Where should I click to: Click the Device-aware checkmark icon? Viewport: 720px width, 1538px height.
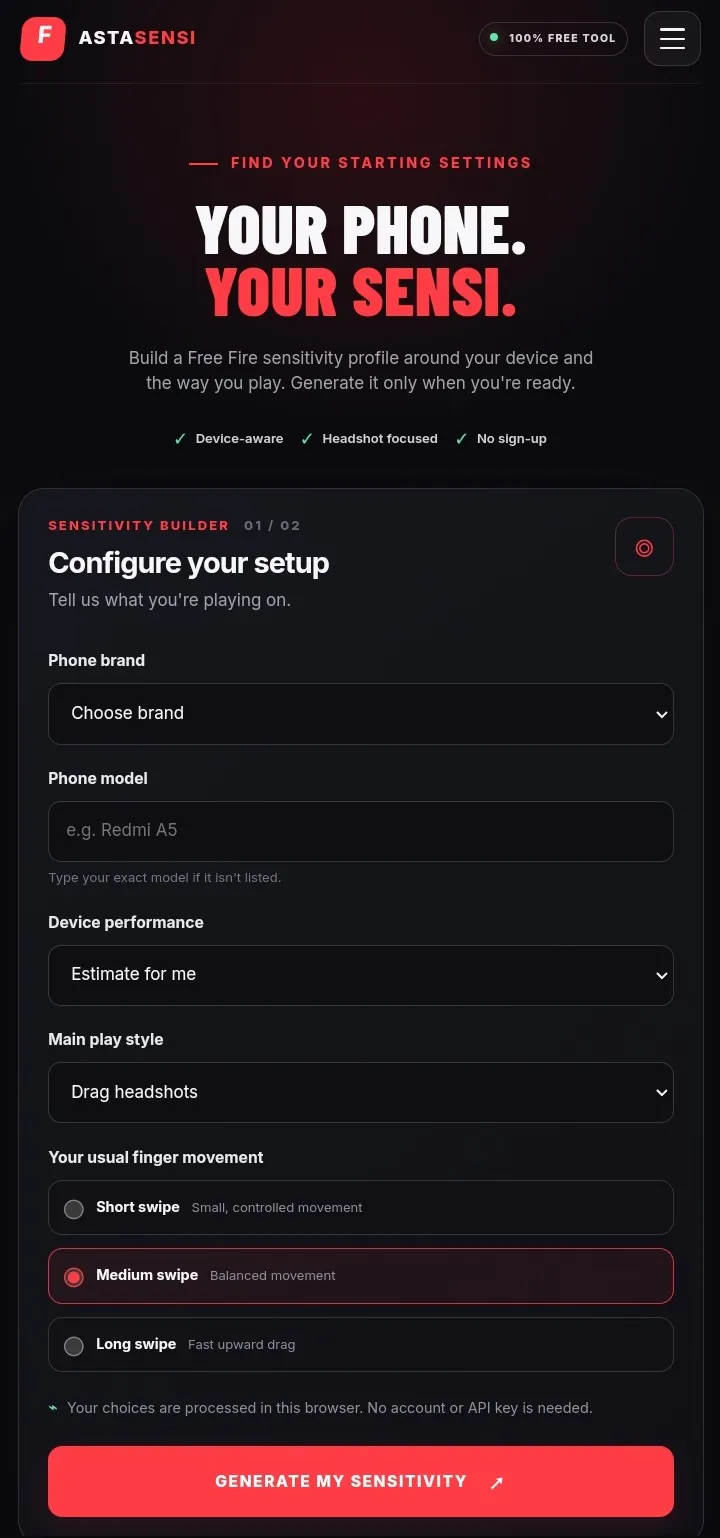point(180,439)
